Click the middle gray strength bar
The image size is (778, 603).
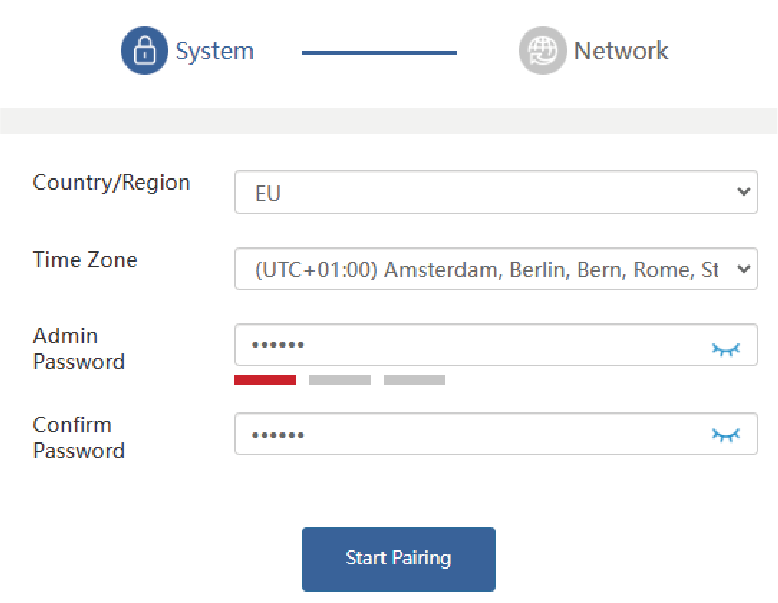[340, 380]
